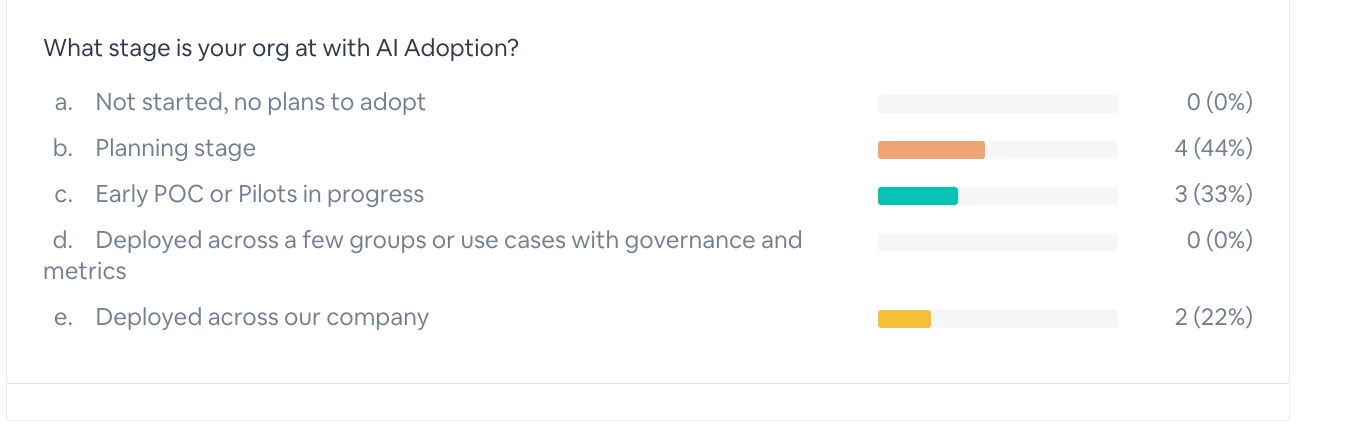Click the orange filled bar for Planning stage
Viewport: 1352px width, 436px height.
pyautogui.click(x=931, y=150)
